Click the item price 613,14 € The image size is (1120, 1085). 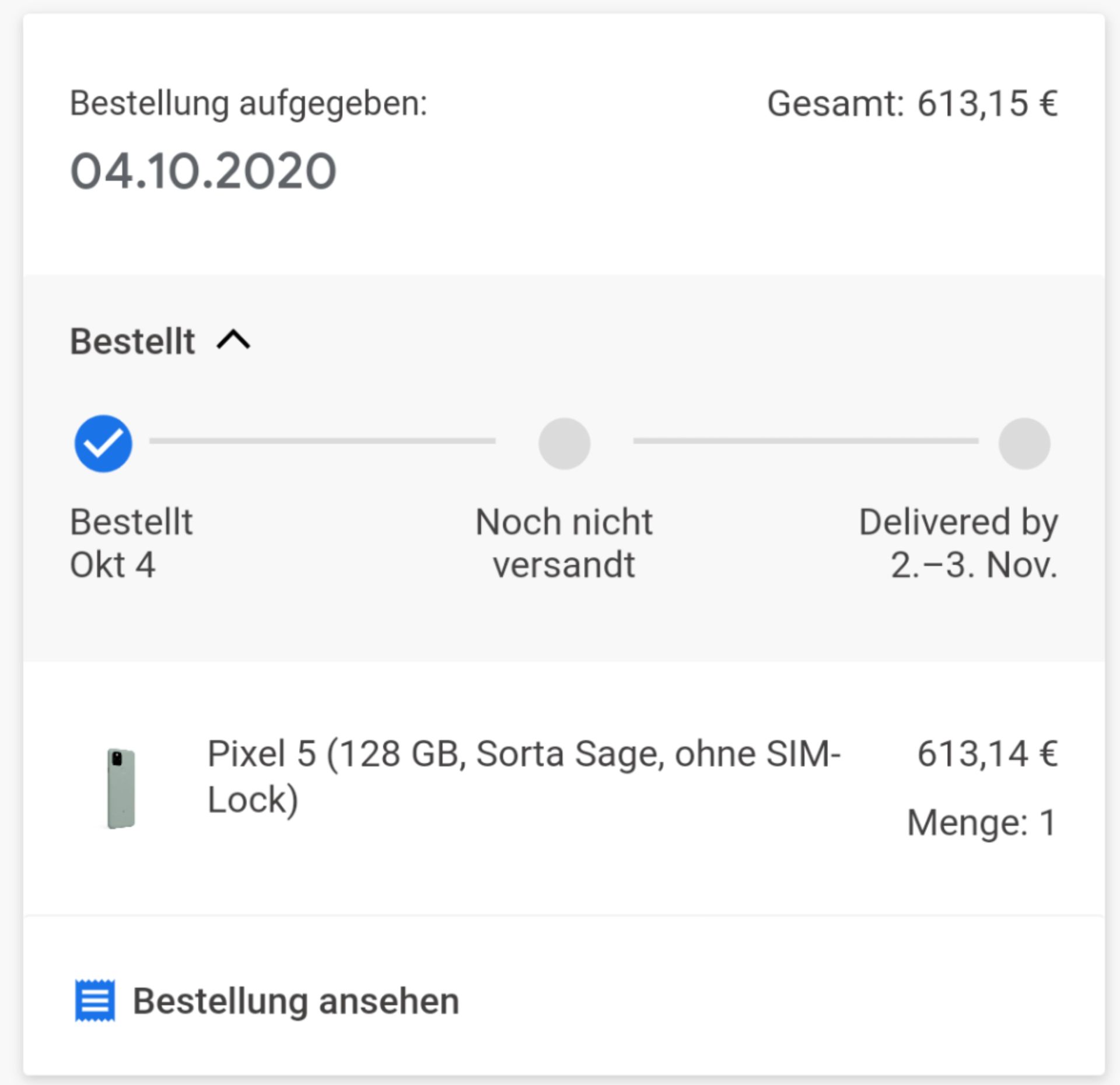[988, 753]
